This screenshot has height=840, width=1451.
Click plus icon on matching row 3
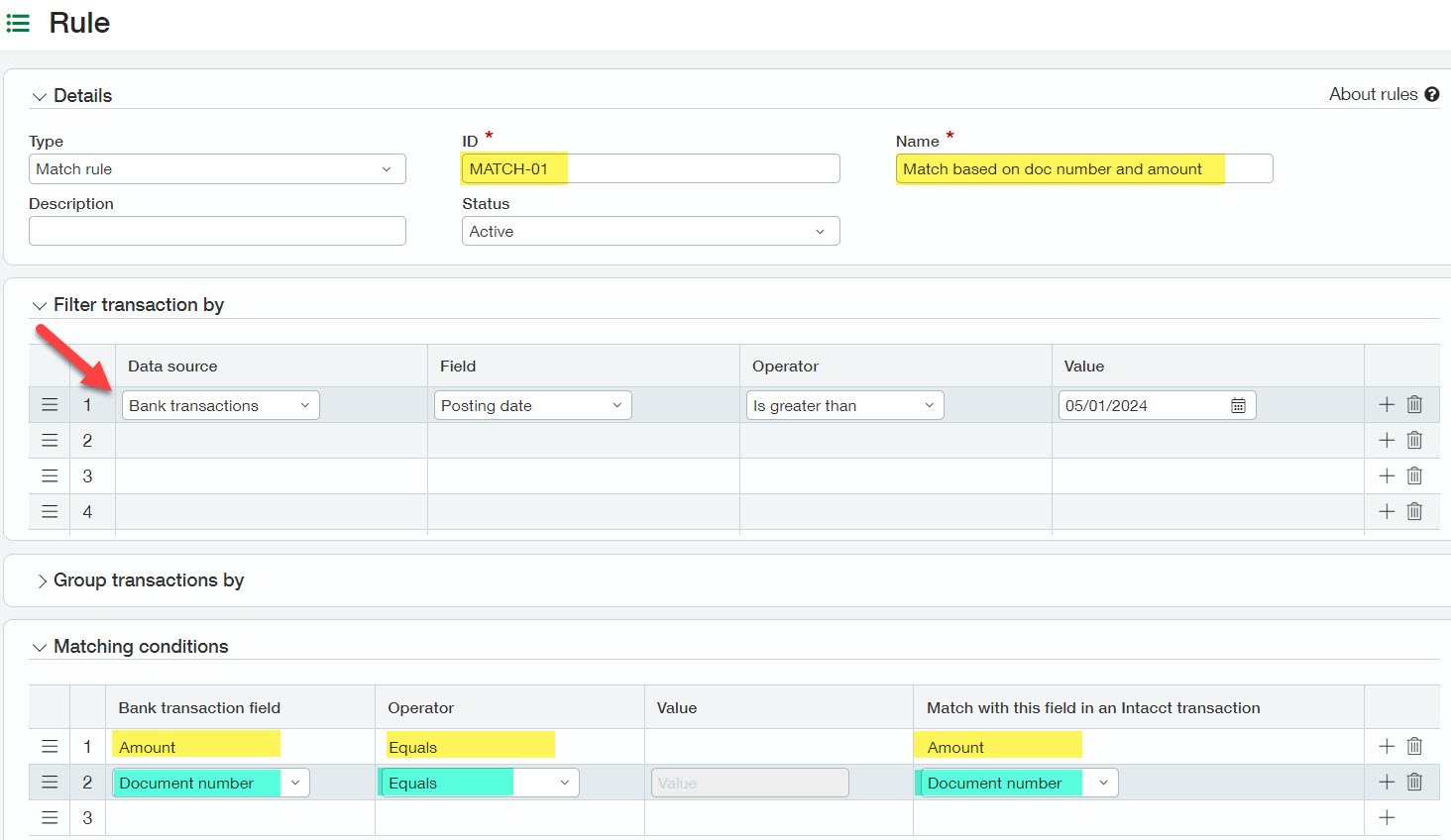click(x=1387, y=817)
